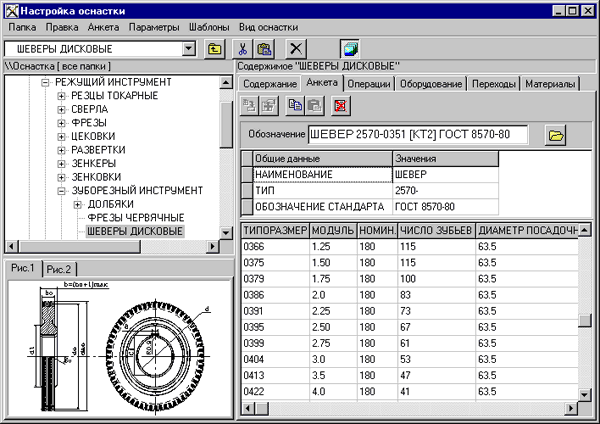Image resolution: width=600 pixels, height=424 pixels.
Task: Switch to the Операции tab
Action: 369,84
